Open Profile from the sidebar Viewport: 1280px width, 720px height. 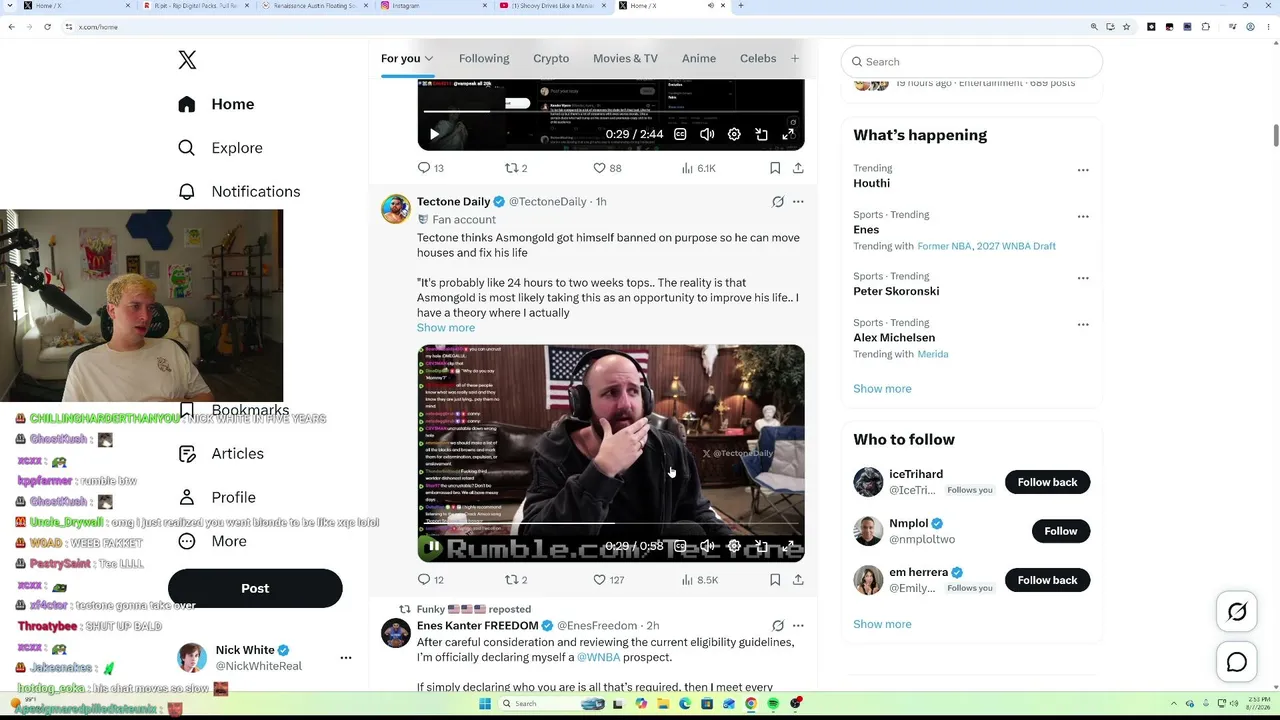point(216,497)
